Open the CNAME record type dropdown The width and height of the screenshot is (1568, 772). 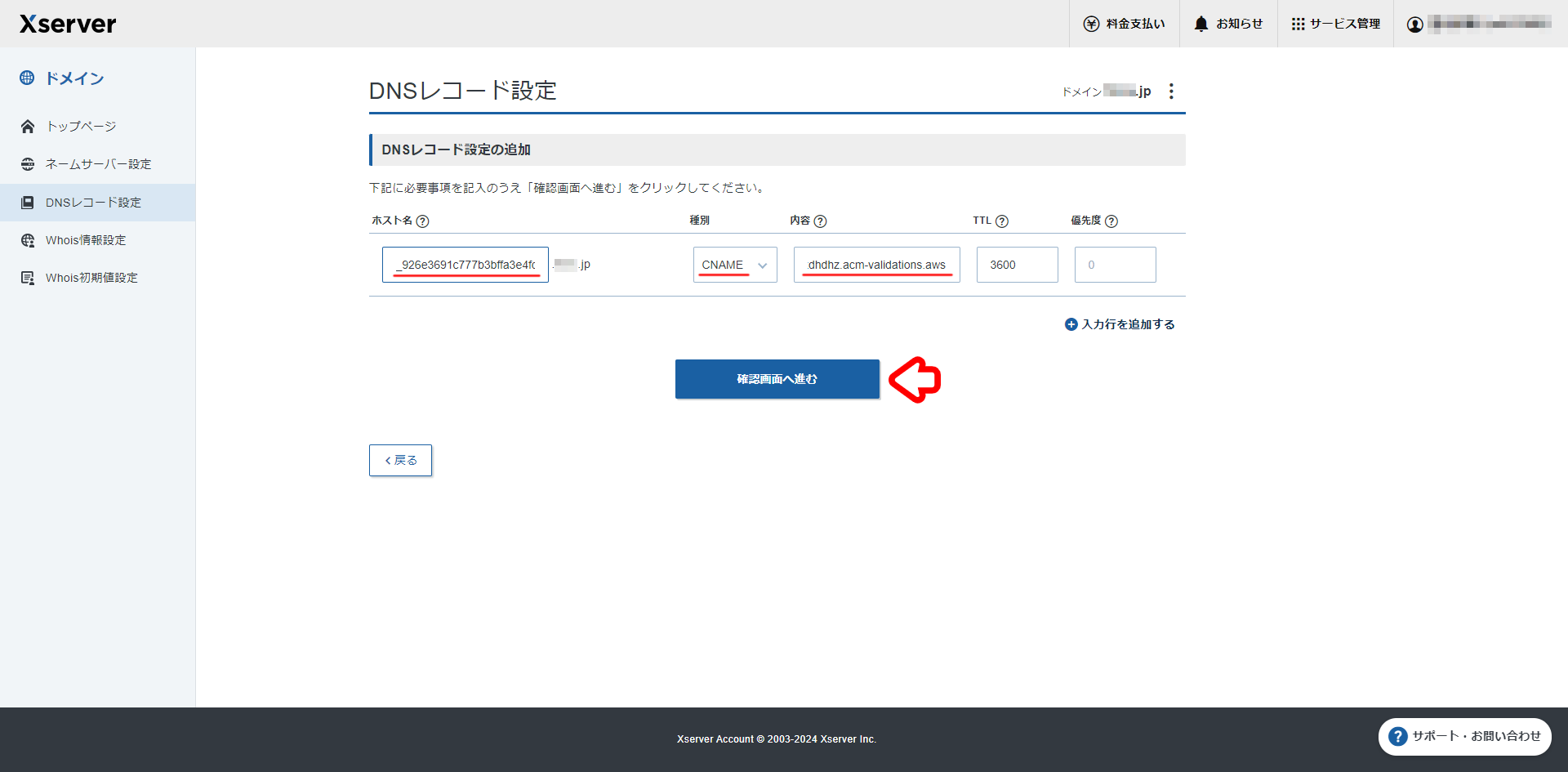pos(735,265)
